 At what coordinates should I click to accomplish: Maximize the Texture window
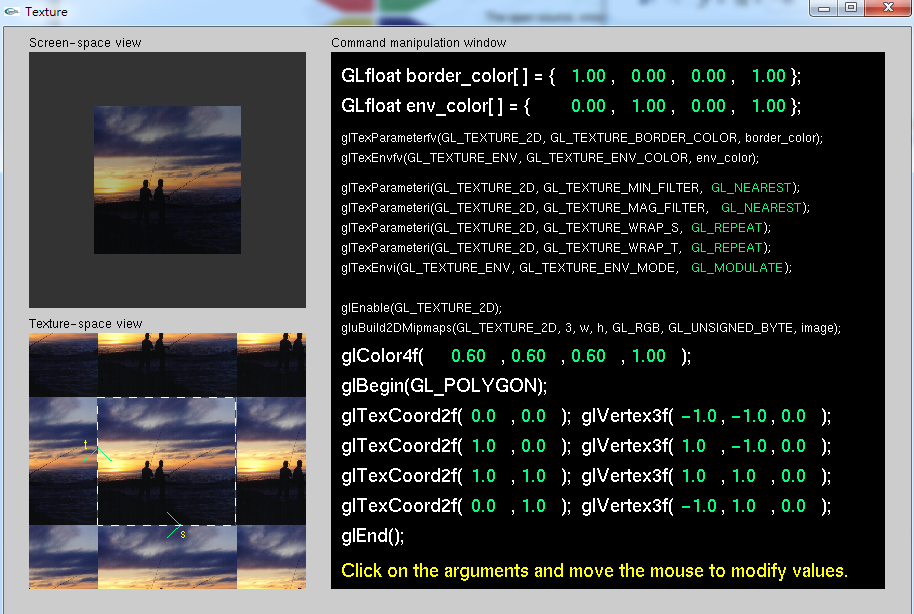(851, 8)
